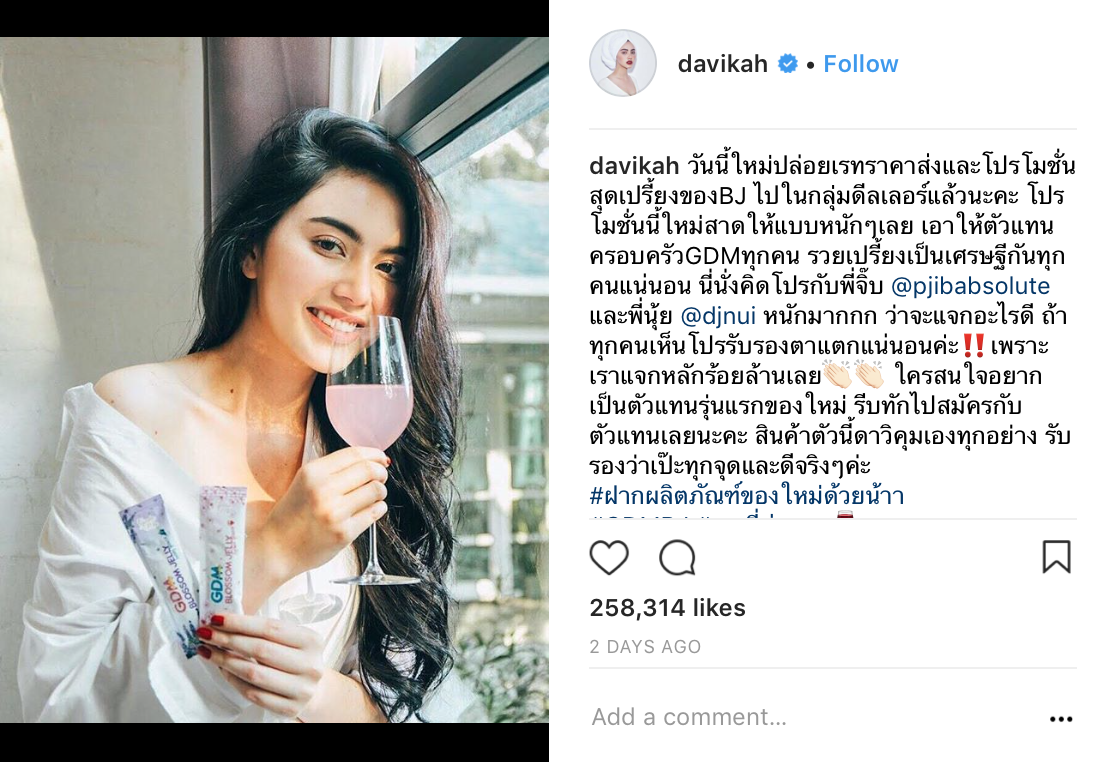1114x762 pixels.
Task: Open the 2 DAYS AGO timestamp link
Action: tap(645, 646)
